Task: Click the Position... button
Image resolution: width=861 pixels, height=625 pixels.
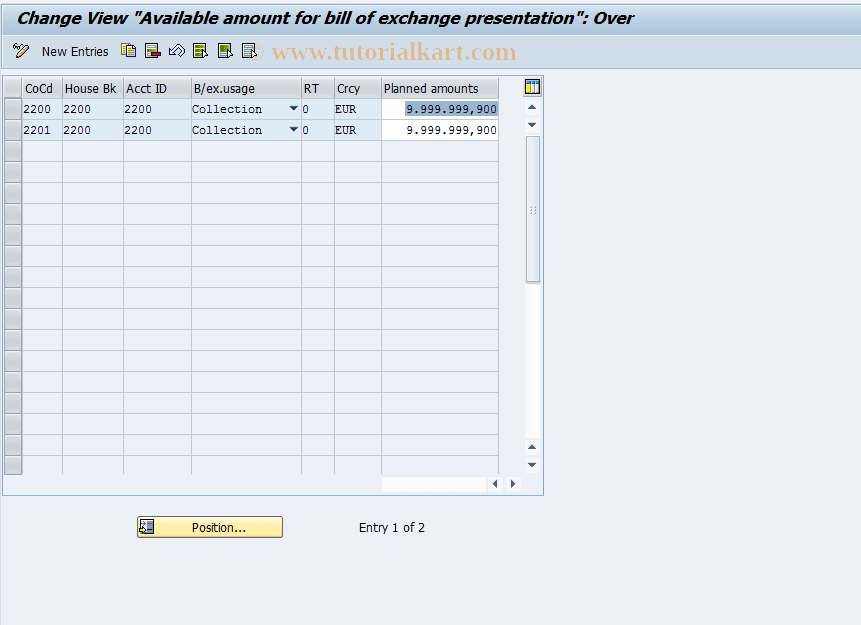Action: [209, 527]
